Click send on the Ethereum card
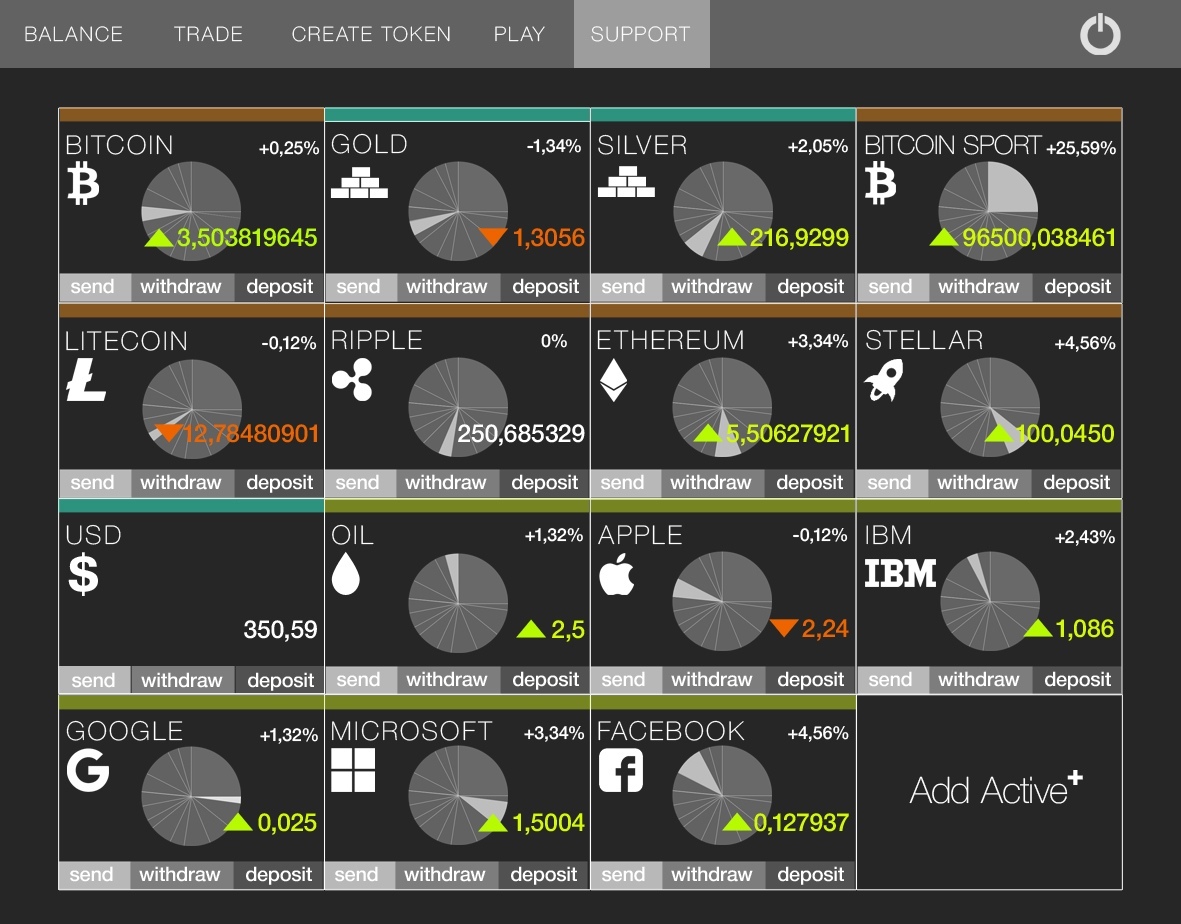 [x=626, y=483]
